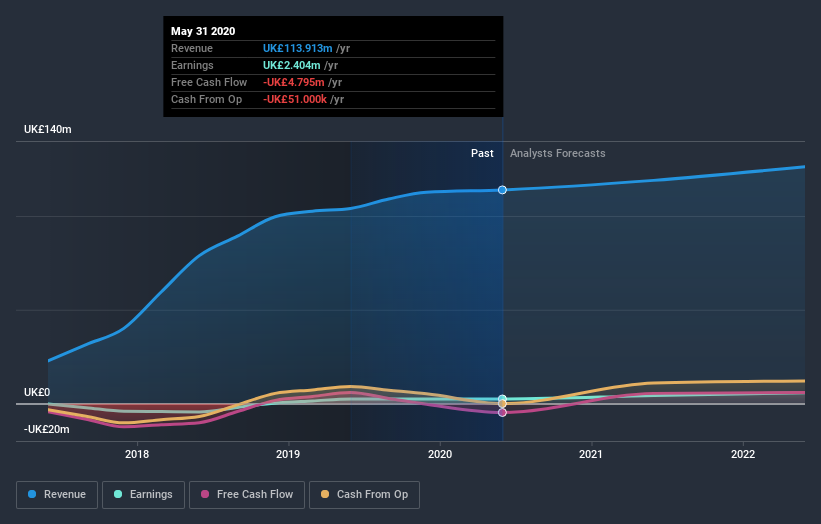Click the 'Cash From Op' row label in tooltip

coord(206,99)
